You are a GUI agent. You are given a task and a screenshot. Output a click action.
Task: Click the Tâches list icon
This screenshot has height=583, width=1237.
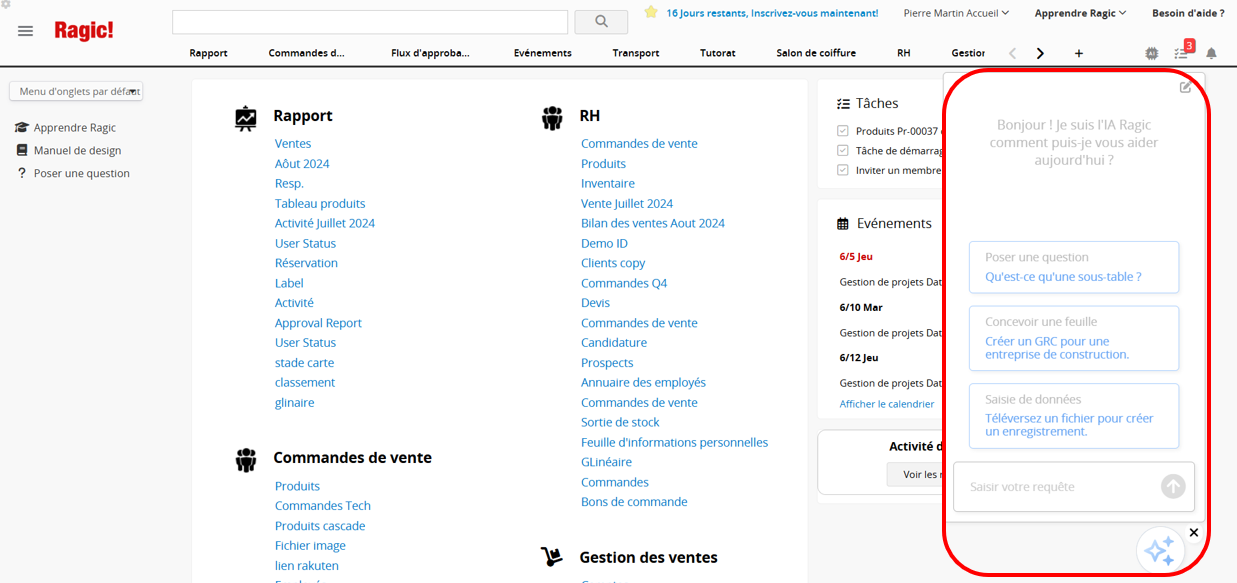pyautogui.click(x=843, y=103)
